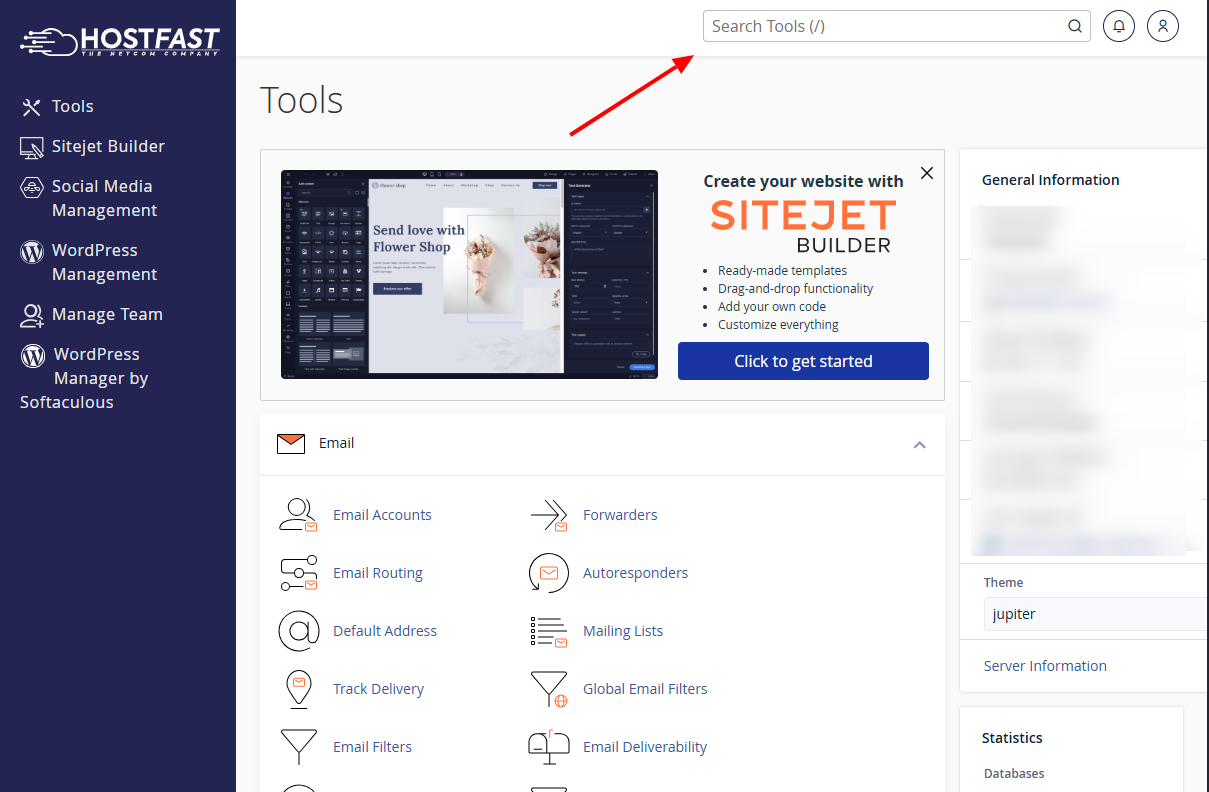Open Manage Team sidebar item
This screenshot has height=792, width=1209.
click(107, 314)
